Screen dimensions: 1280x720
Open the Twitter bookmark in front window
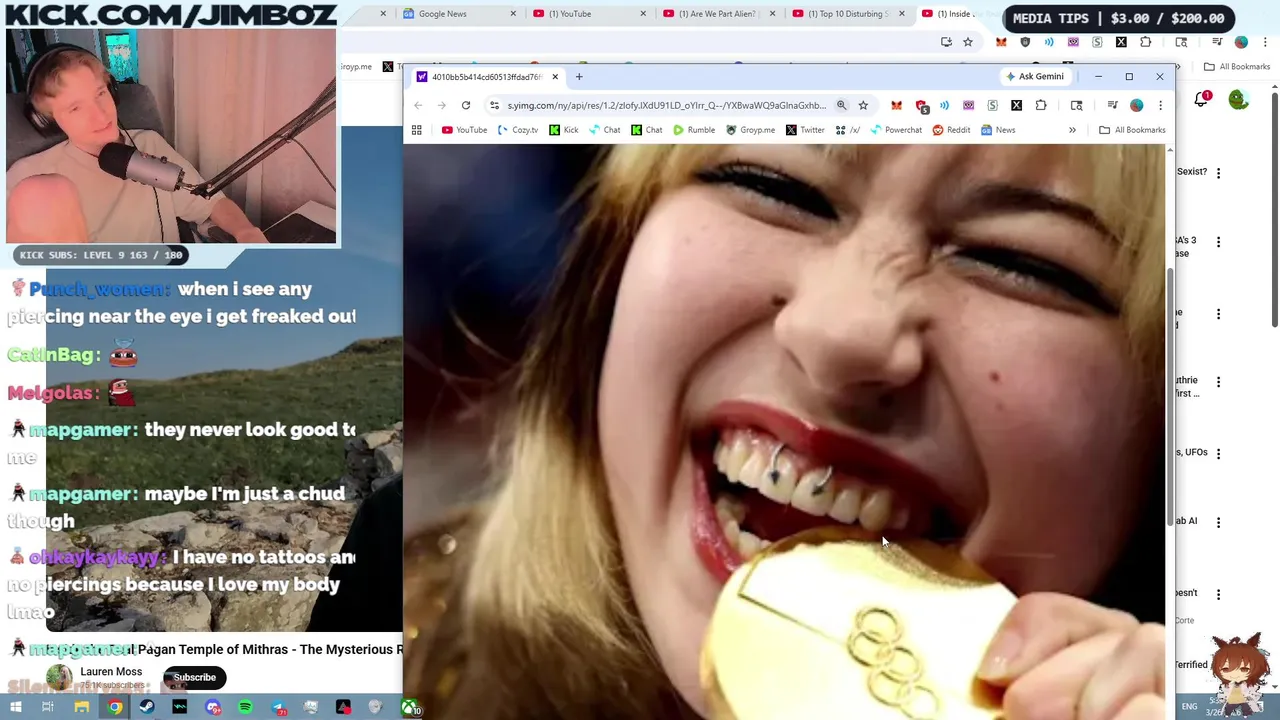point(805,130)
